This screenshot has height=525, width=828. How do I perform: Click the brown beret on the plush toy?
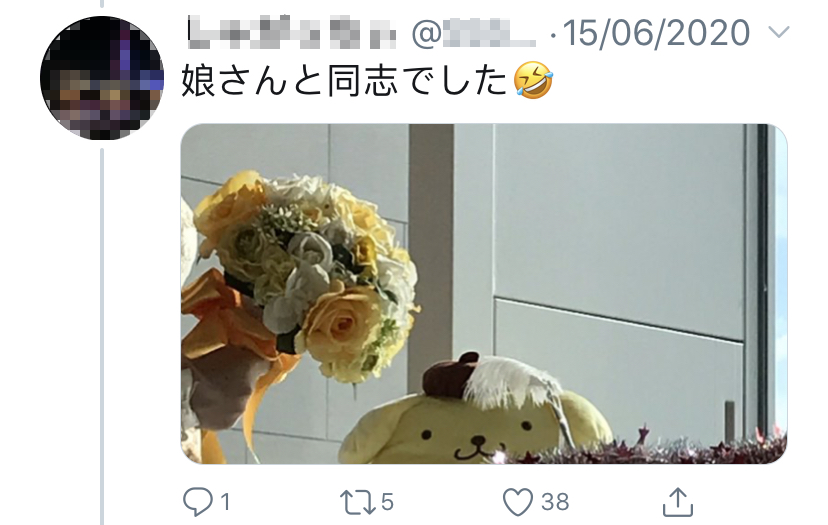click(x=449, y=375)
